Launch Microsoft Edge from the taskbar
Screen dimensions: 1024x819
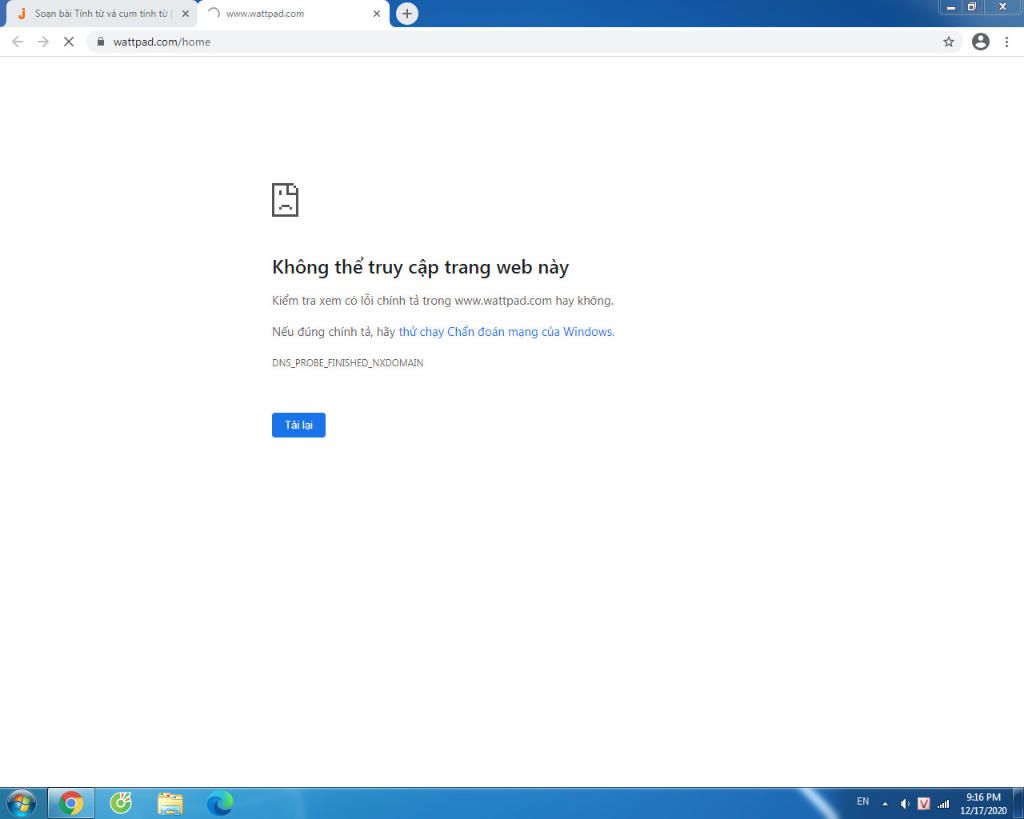tap(220, 803)
